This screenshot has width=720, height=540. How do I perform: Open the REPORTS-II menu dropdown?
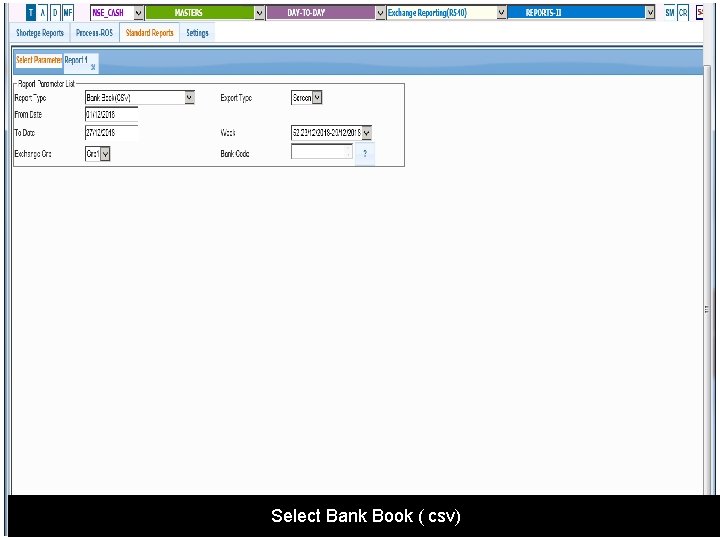click(x=650, y=13)
